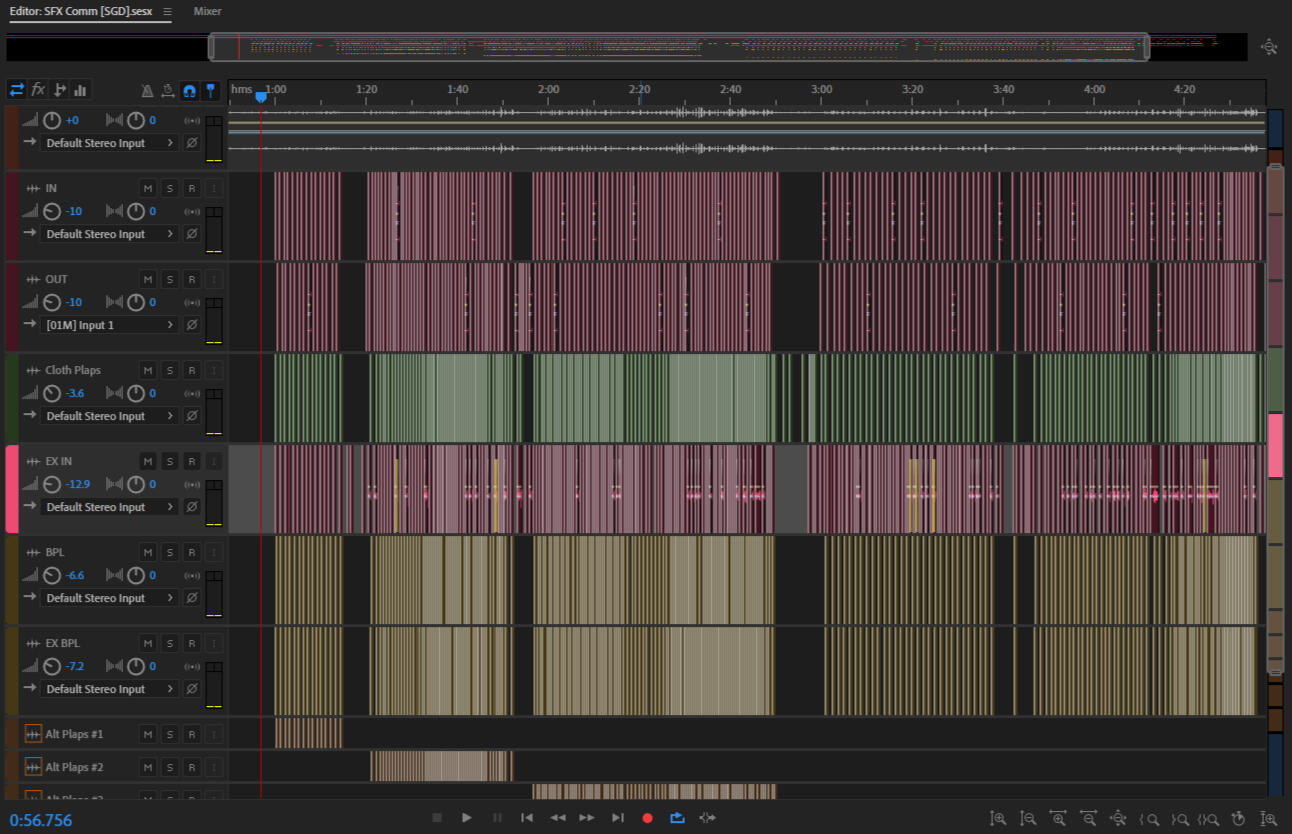Solo the EX IN track
This screenshot has height=834, width=1292.
(169, 461)
